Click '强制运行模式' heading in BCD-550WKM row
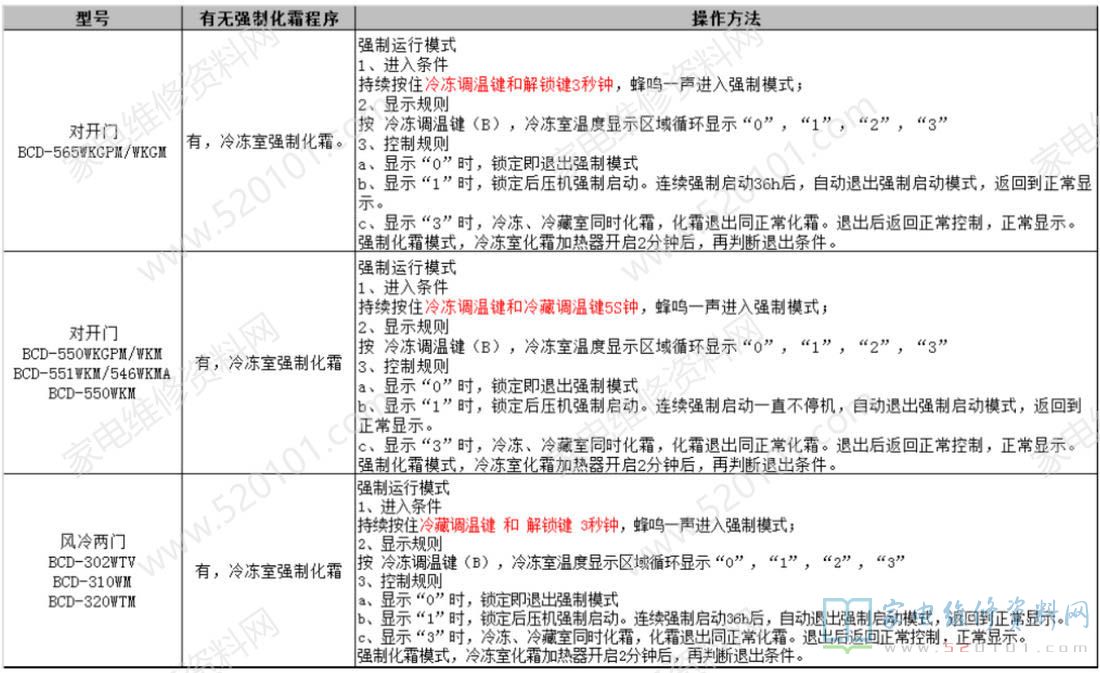The height and width of the screenshot is (673, 1100). point(407,267)
